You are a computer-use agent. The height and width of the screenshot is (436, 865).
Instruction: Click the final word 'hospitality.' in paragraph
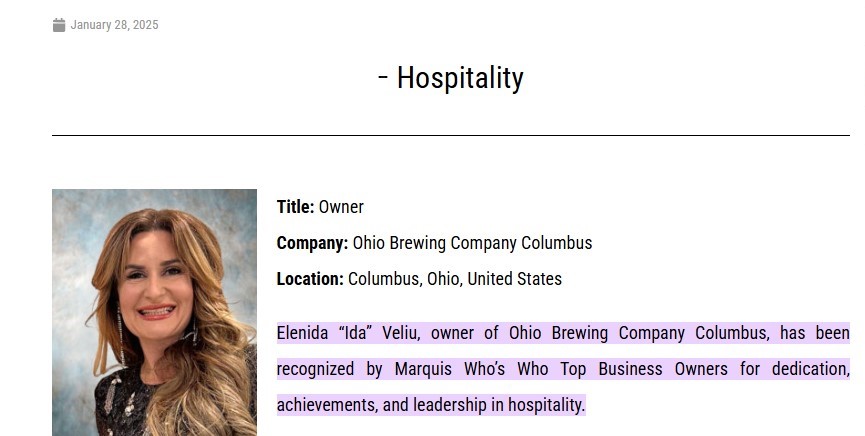(546, 405)
